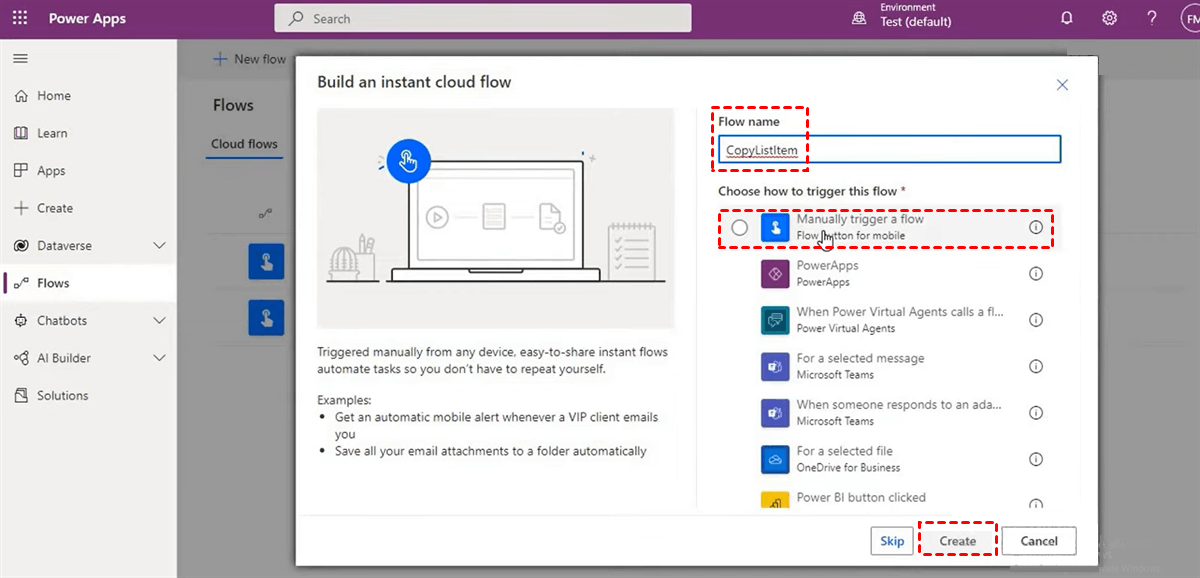Click the environment picker icon
This screenshot has width=1200, height=578.
859,18
